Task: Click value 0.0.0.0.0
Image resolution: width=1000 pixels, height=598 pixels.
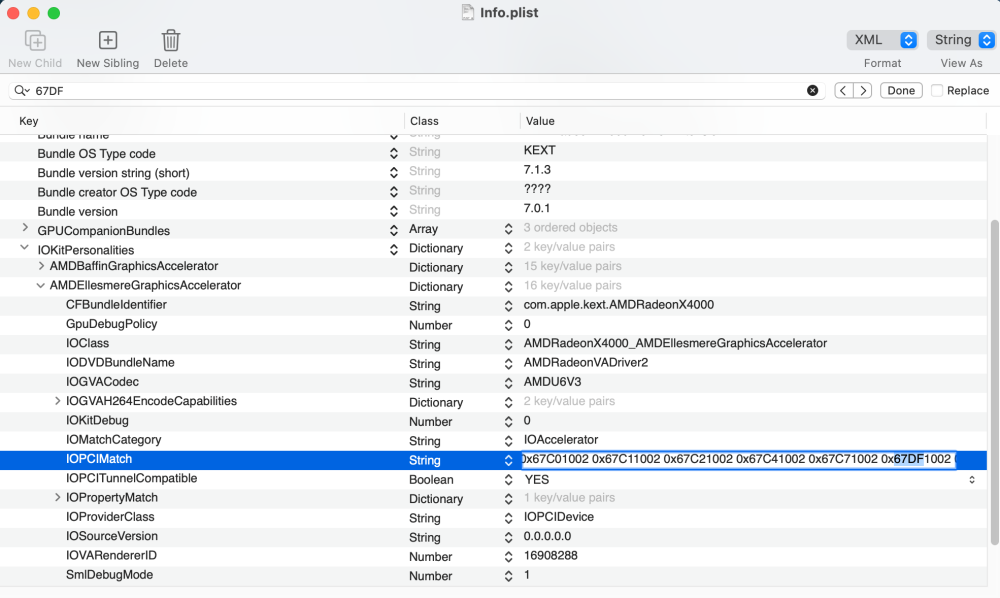Action: (547, 536)
